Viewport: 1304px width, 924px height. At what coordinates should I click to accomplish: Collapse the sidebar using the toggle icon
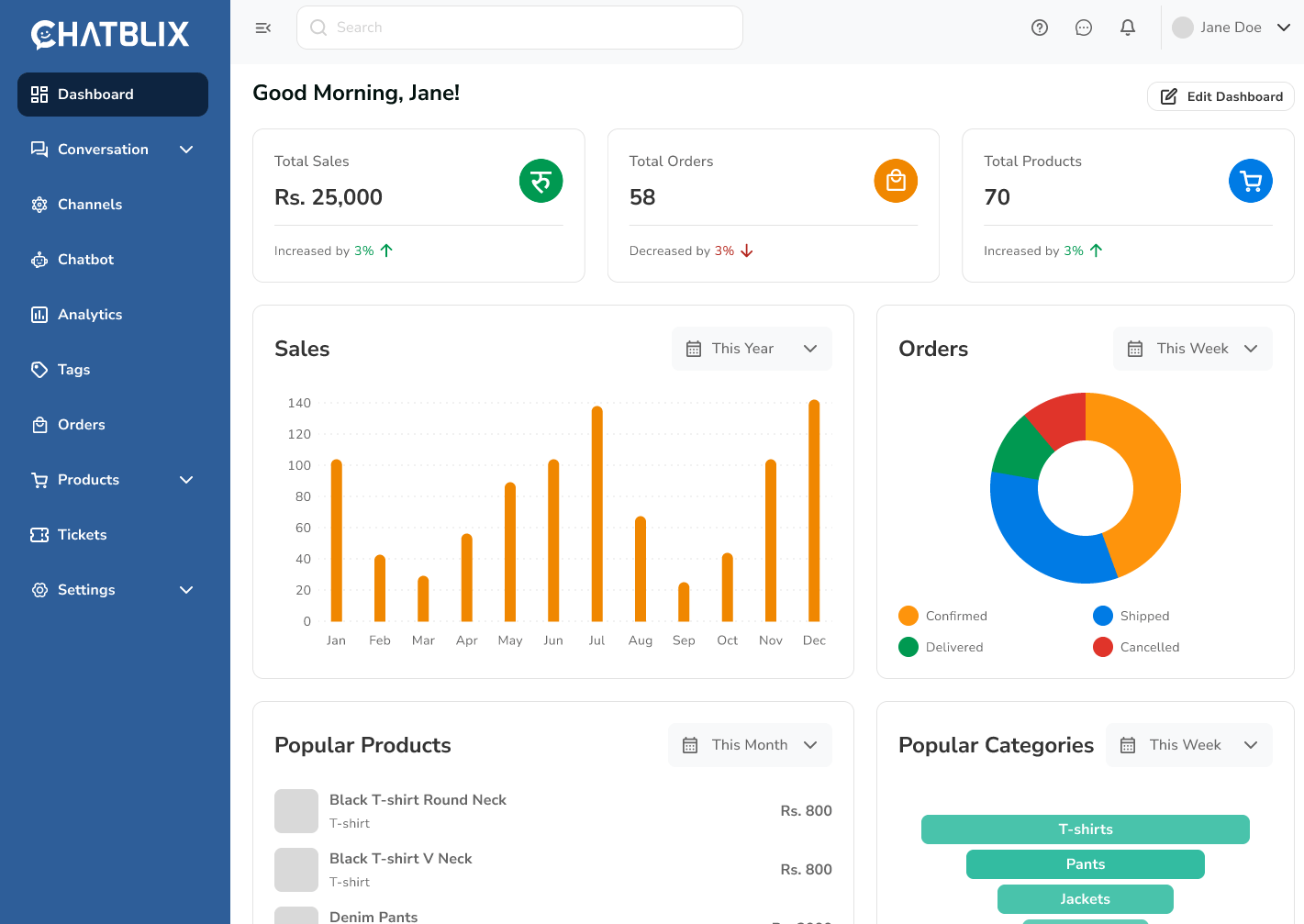(x=263, y=28)
